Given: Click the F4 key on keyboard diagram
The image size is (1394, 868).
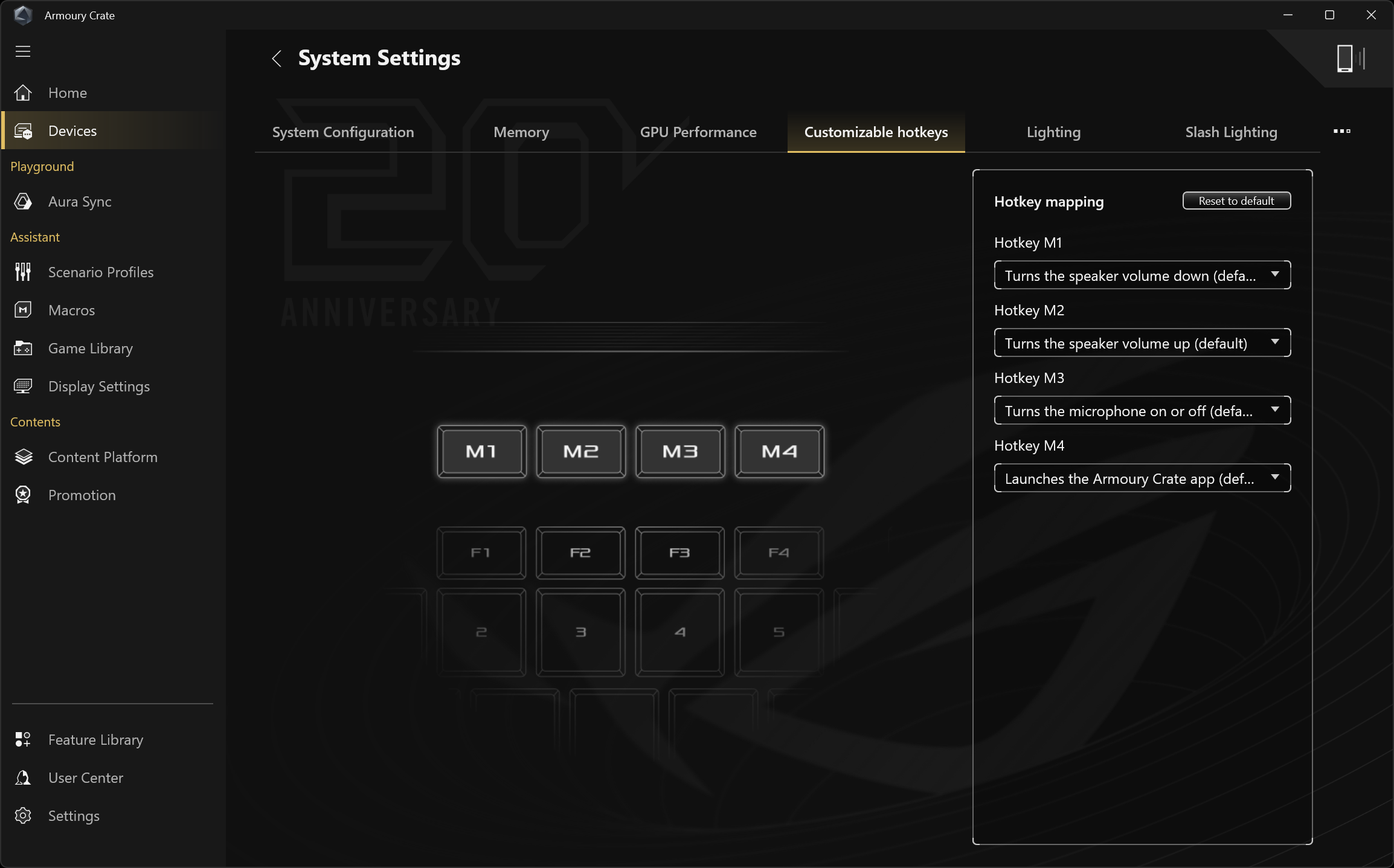Looking at the screenshot, I should (x=779, y=553).
